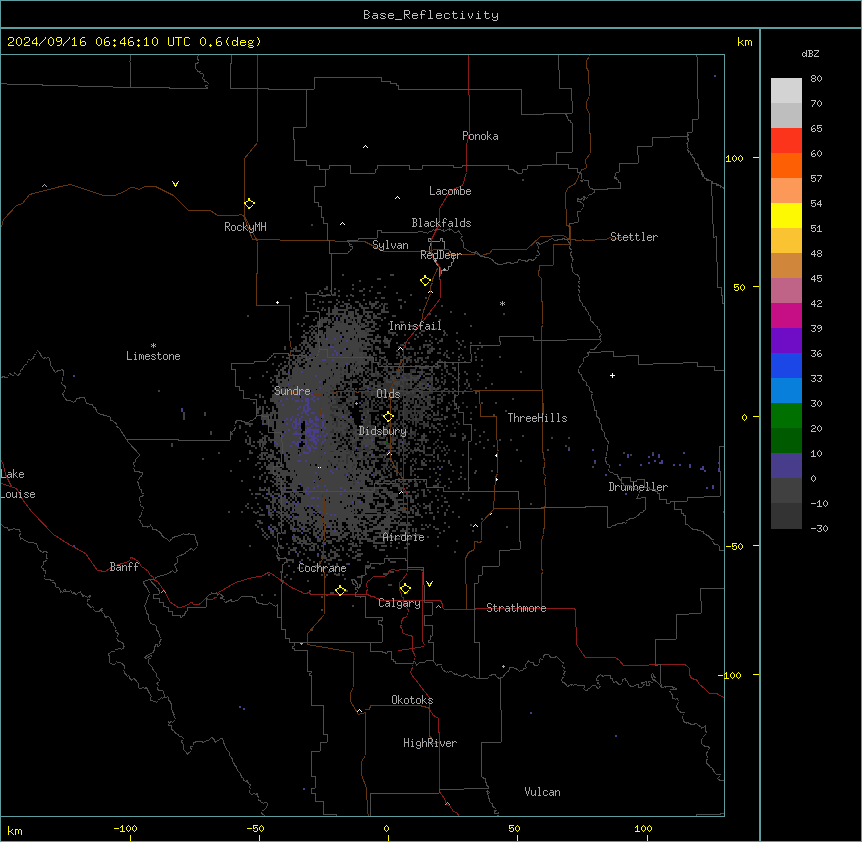Image resolution: width=862 pixels, height=842 pixels.
Task: Select the Lacombe city label
Action: click(450, 191)
